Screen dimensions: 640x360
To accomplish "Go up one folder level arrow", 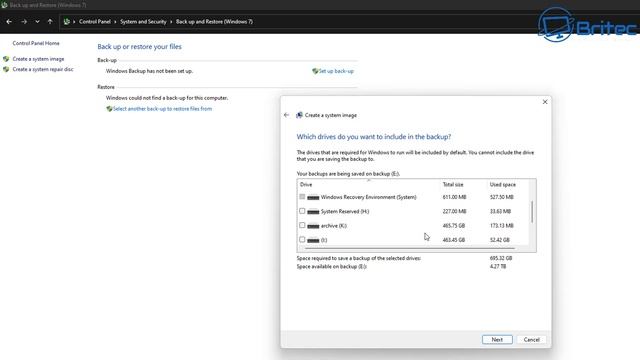I will click(50, 22).
